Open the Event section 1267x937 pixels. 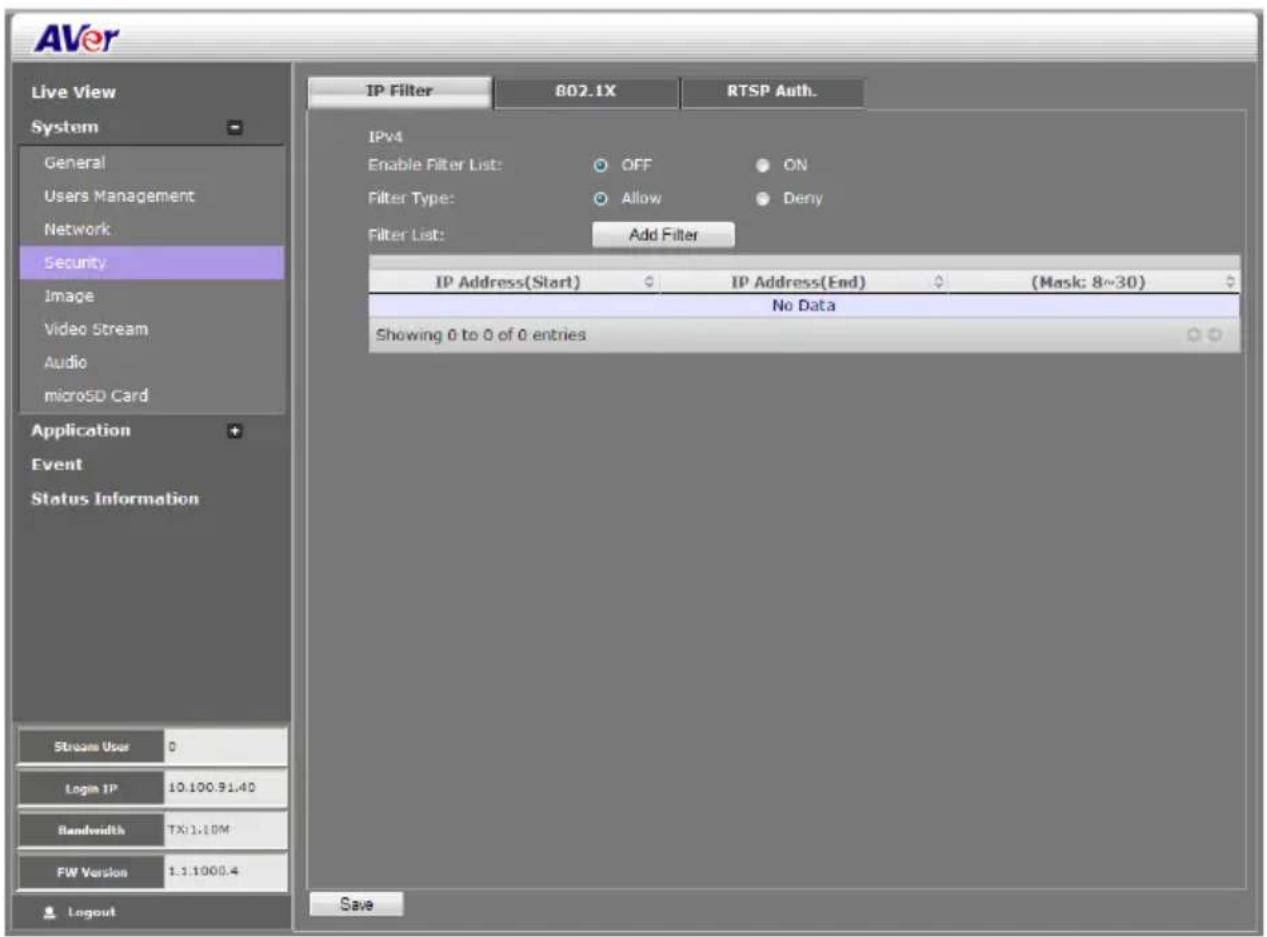pos(57,465)
